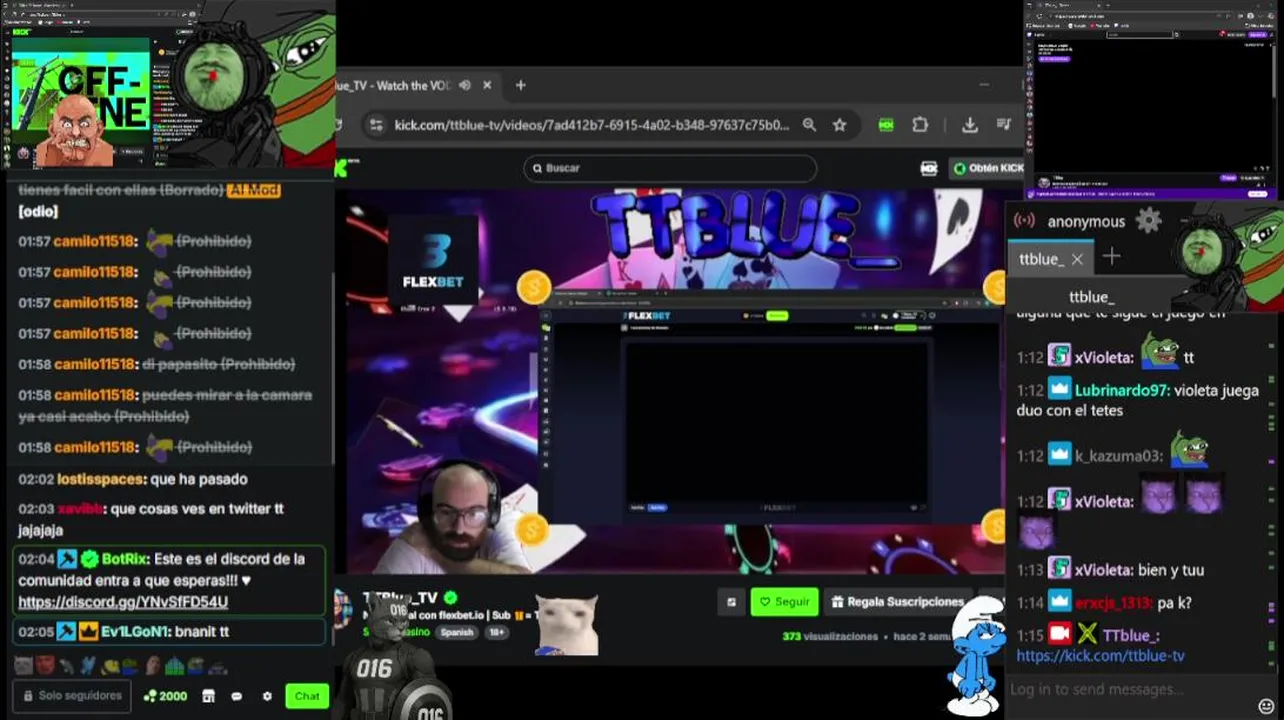Screen dimensions: 1284x720
Task: Mute the Kick browser tab audio
Action: click(465, 85)
